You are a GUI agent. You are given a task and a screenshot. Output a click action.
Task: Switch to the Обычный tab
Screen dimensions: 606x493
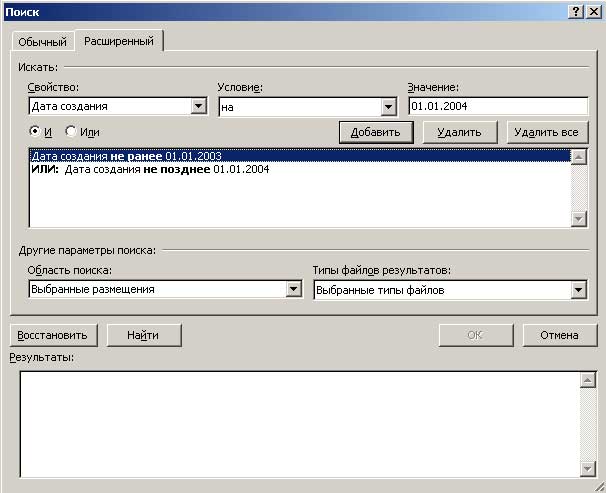click(42, 42)
